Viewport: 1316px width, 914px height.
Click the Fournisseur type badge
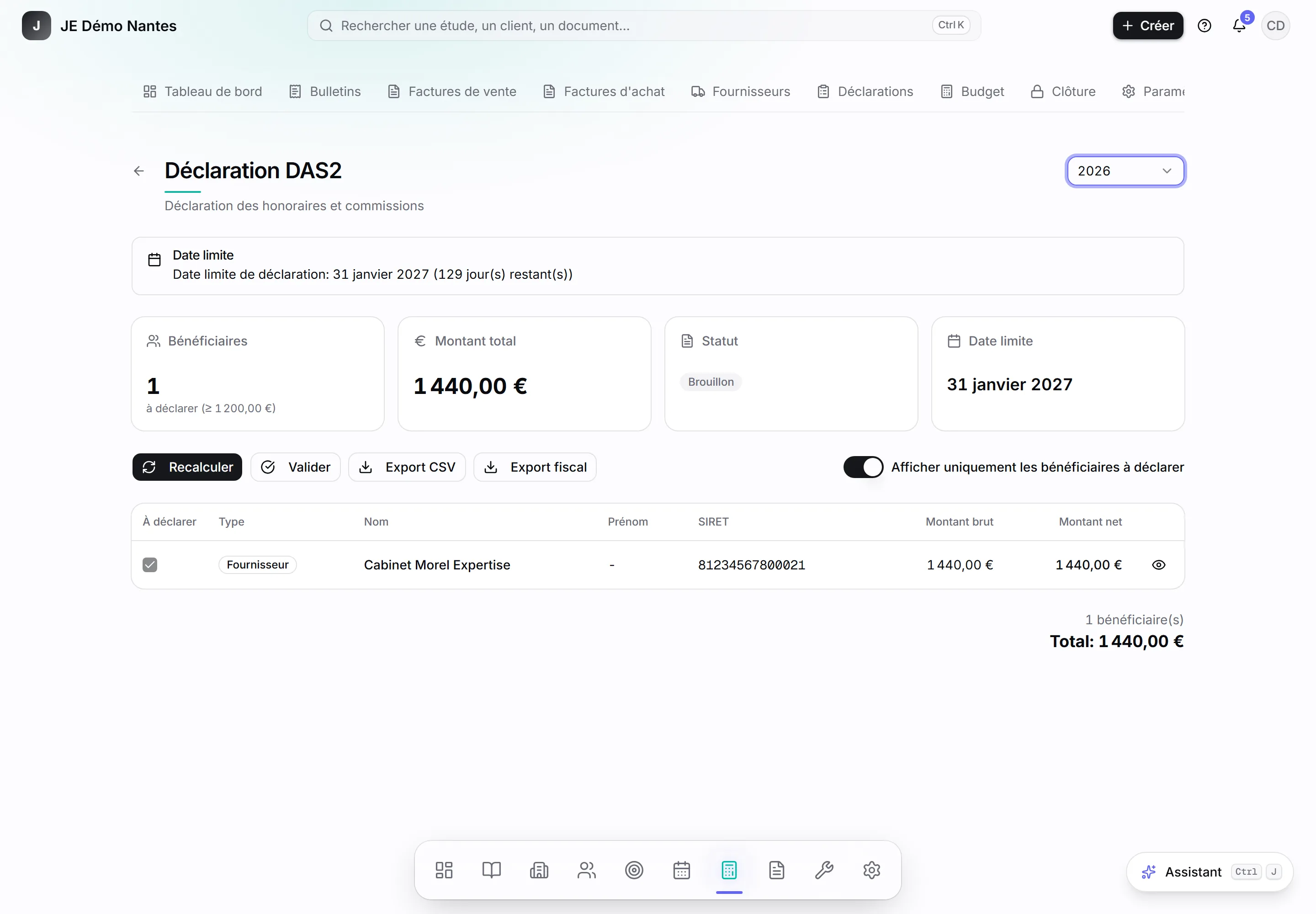[258, 565]
